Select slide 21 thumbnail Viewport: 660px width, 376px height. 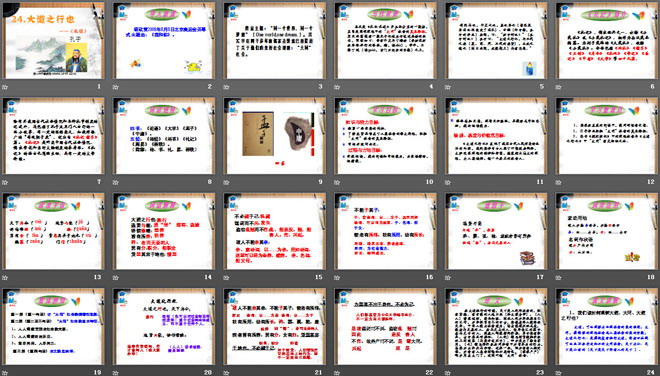click(274, 327)
